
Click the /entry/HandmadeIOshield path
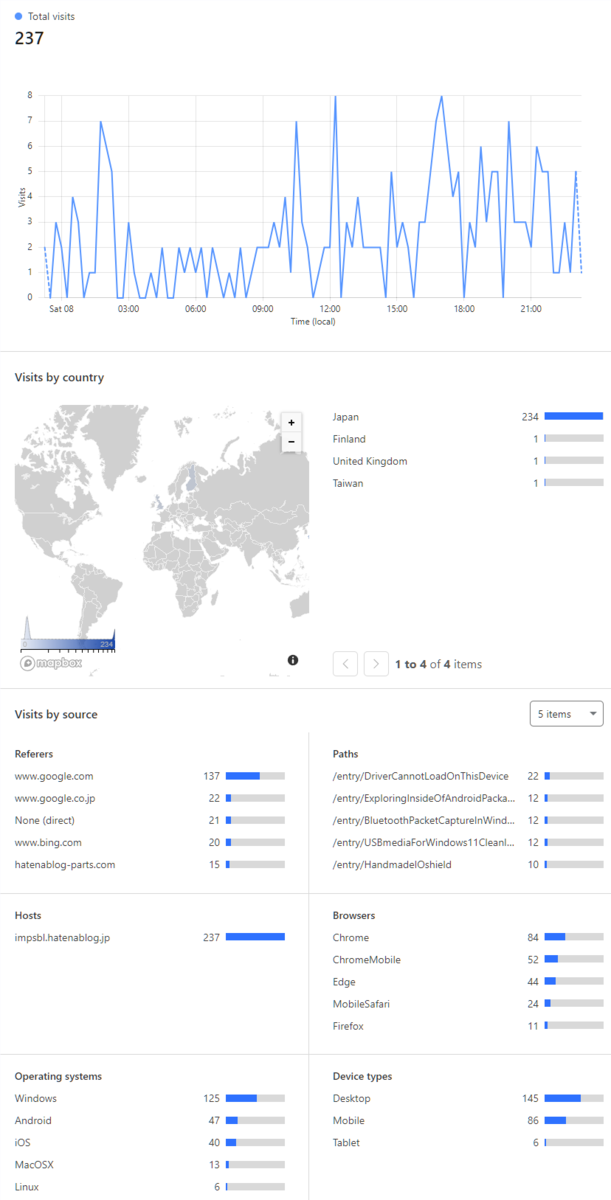[468, 864]
